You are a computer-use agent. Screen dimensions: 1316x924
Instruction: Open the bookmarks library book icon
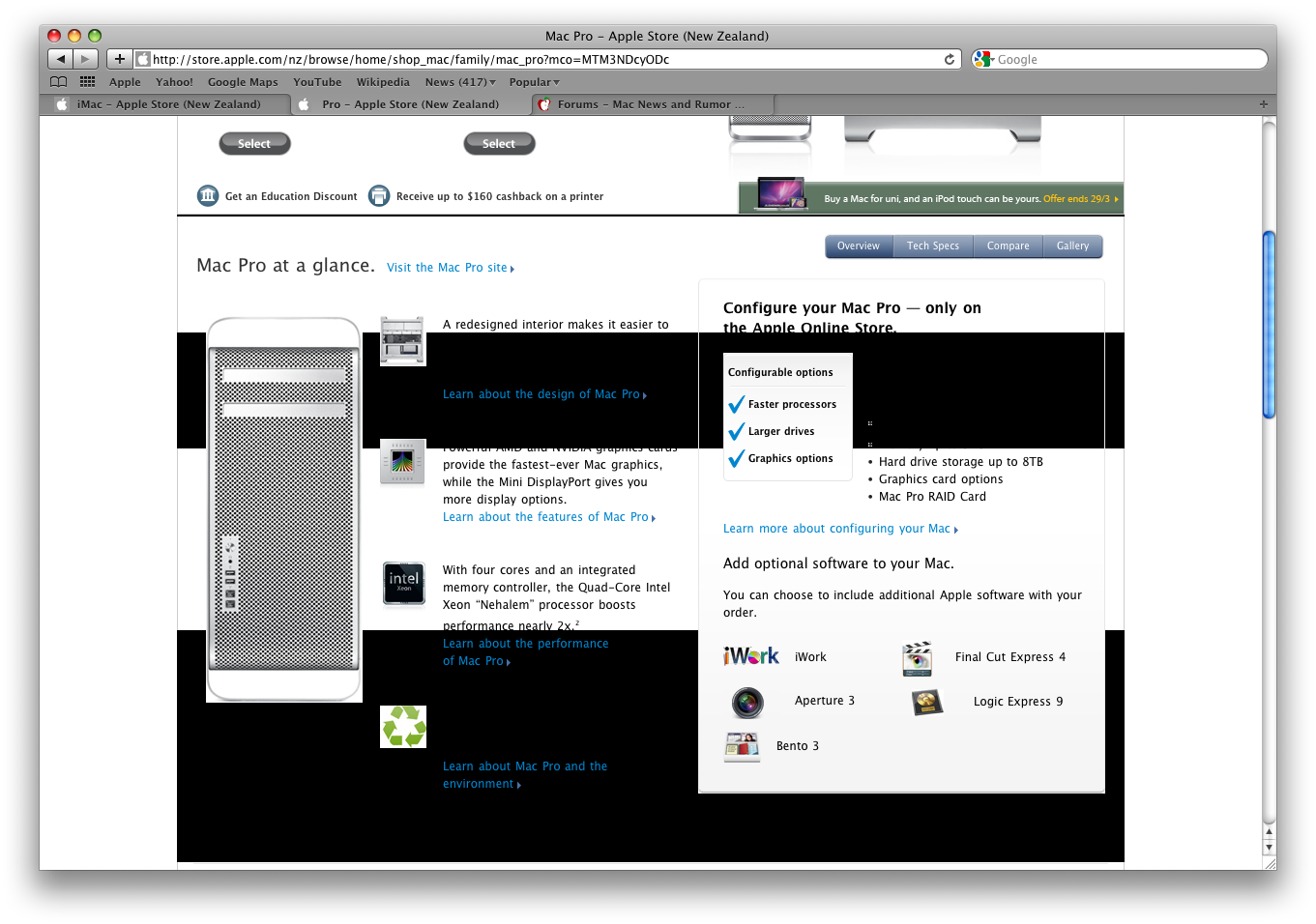(59, 82)
